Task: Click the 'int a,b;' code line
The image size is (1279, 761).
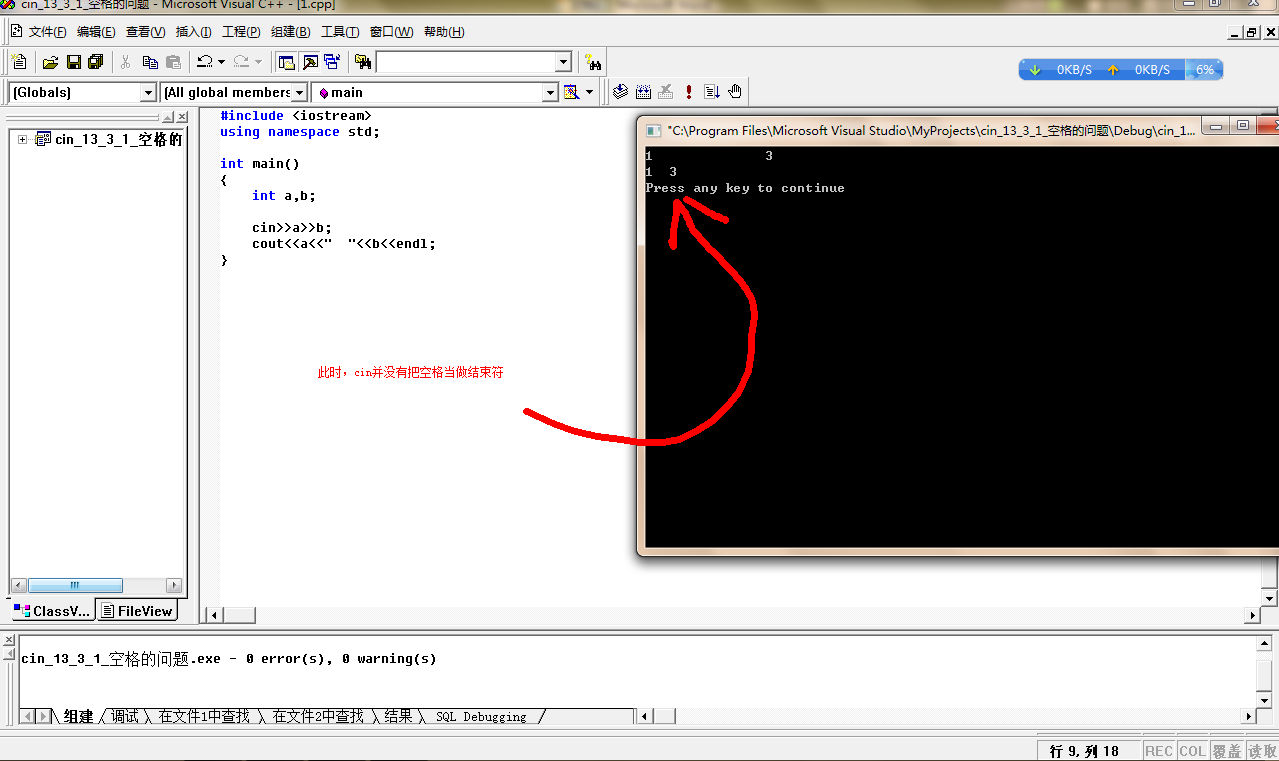Action: click(x=283, y=196)
